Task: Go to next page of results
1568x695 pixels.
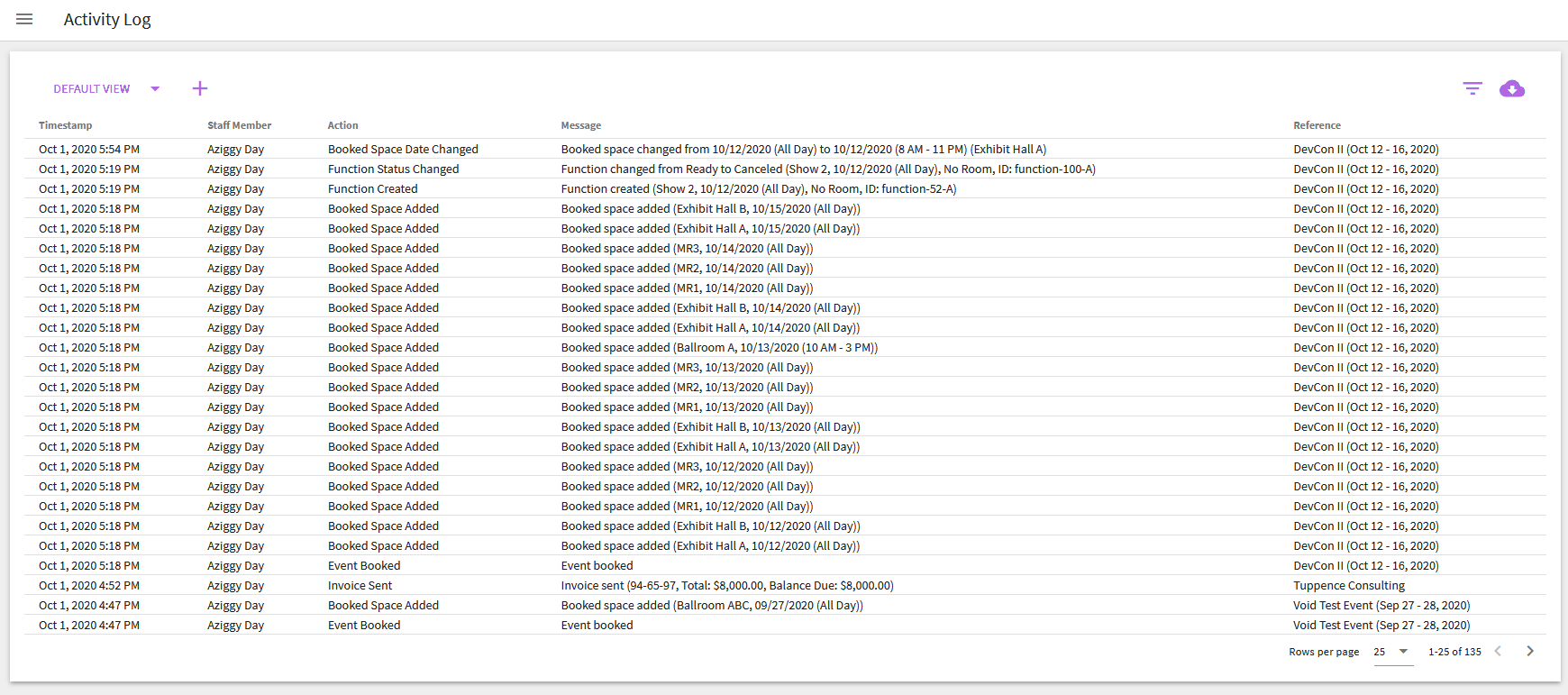Action: (x=1530, y=651)
